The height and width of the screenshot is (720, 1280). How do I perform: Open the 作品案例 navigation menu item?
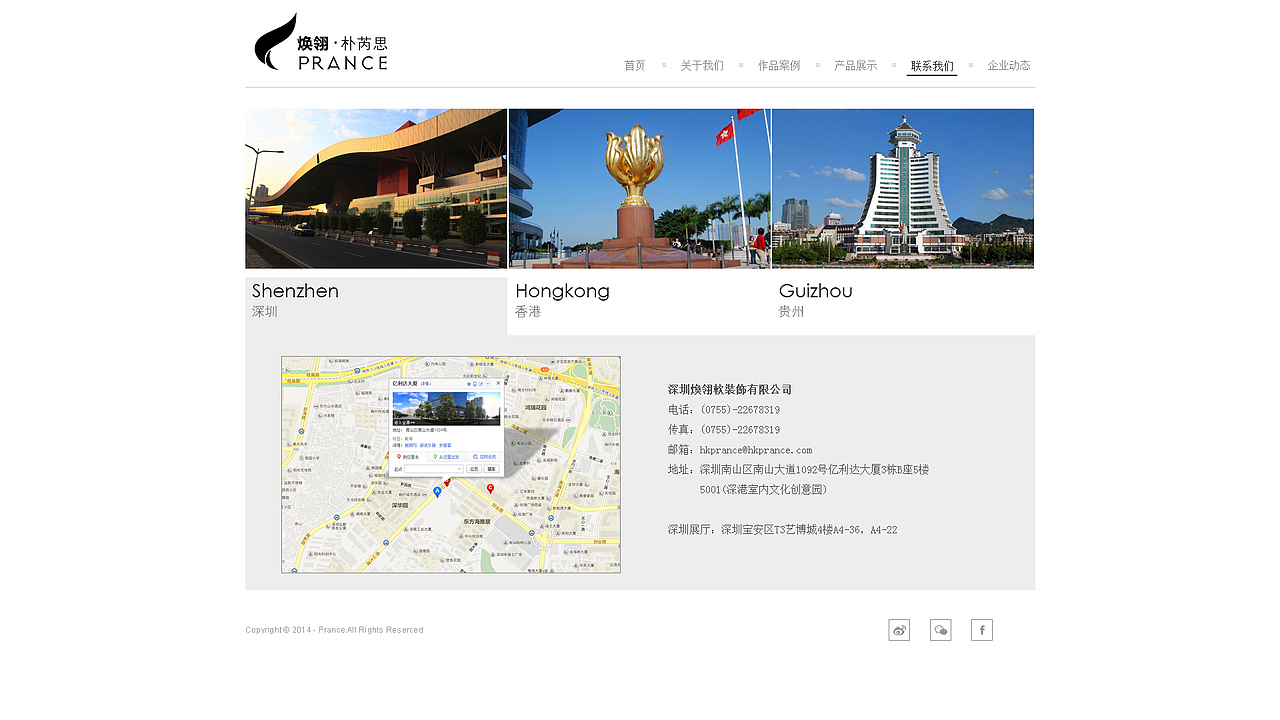pos(778,65)
